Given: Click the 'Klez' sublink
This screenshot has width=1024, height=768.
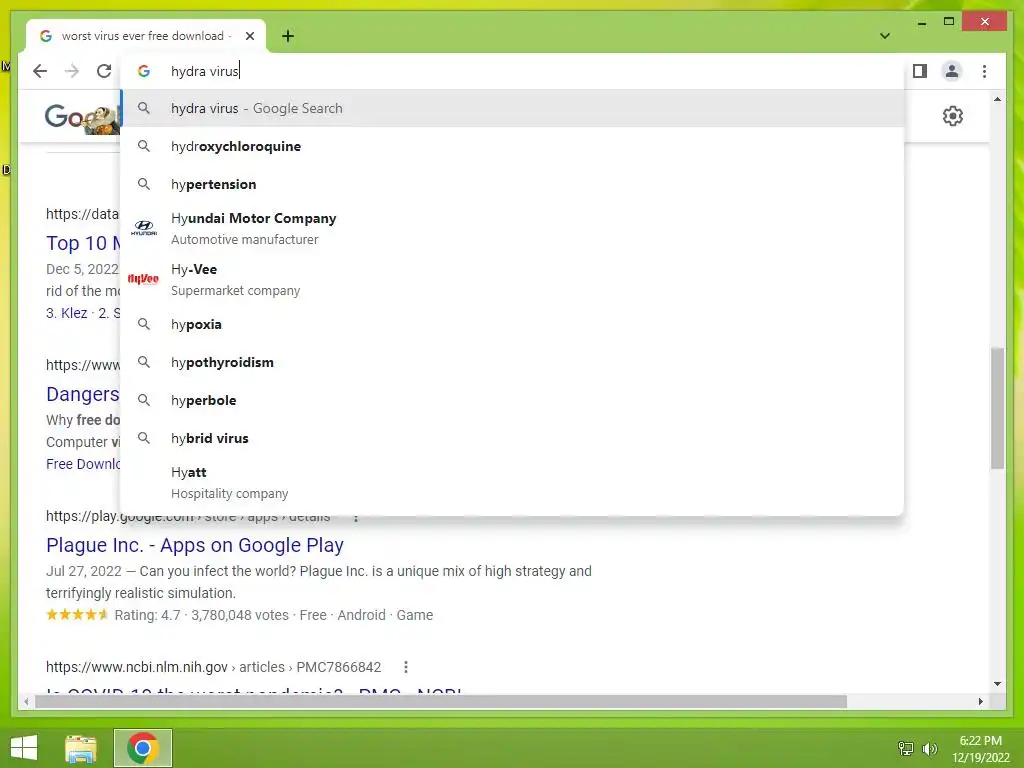Looking at the screenshot, I should 74,313.
